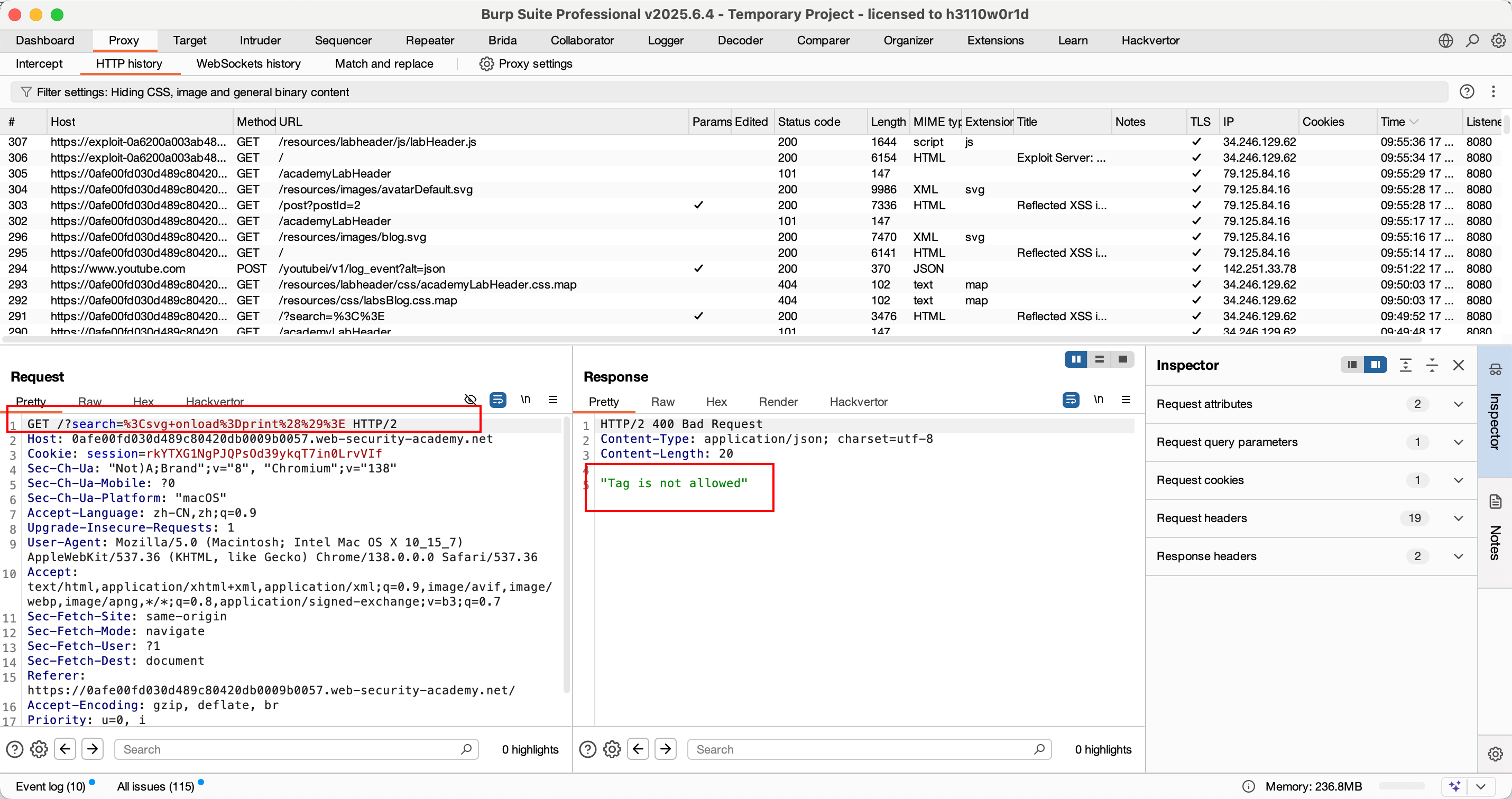The width and height of the screenshot is (1512, 799).
Task: Click the Inspector side-tab spy icon
Action: coord(1496,369)
